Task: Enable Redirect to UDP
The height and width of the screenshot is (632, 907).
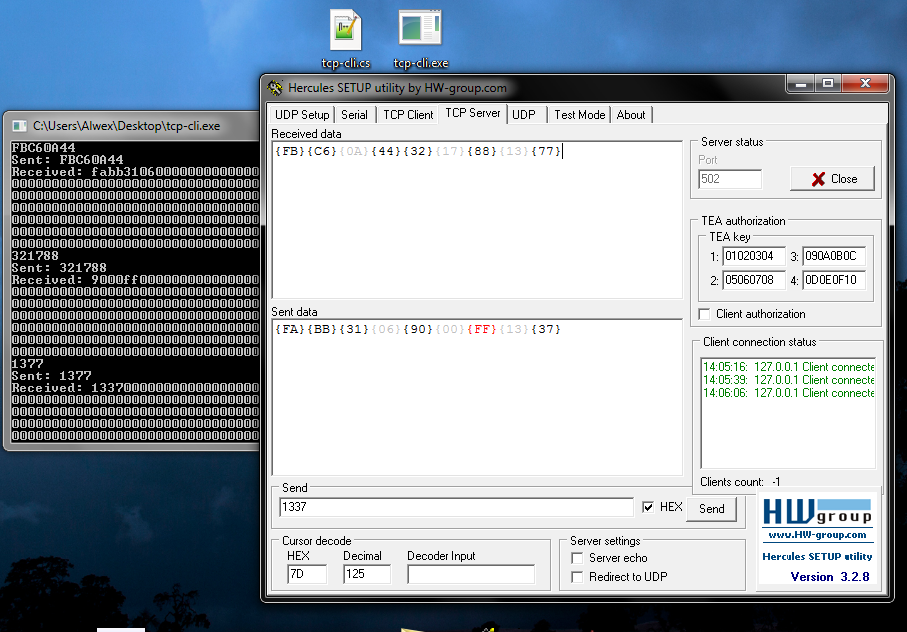Action: [x=577, y=577]
